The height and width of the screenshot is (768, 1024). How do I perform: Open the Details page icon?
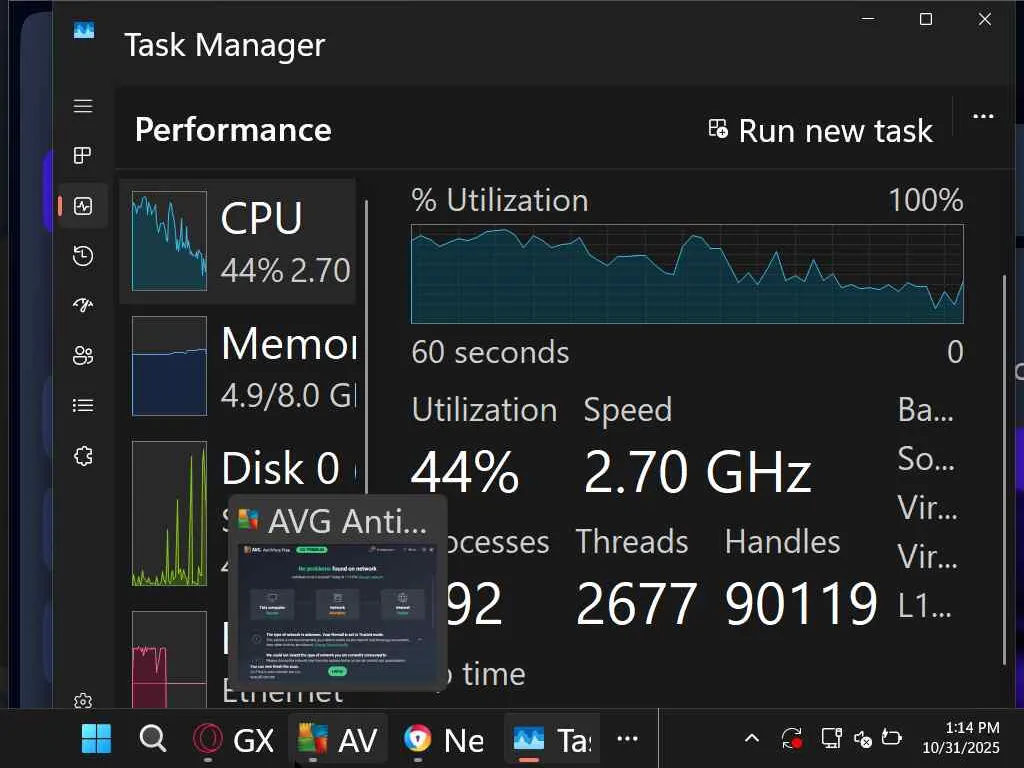pos(83,406)
